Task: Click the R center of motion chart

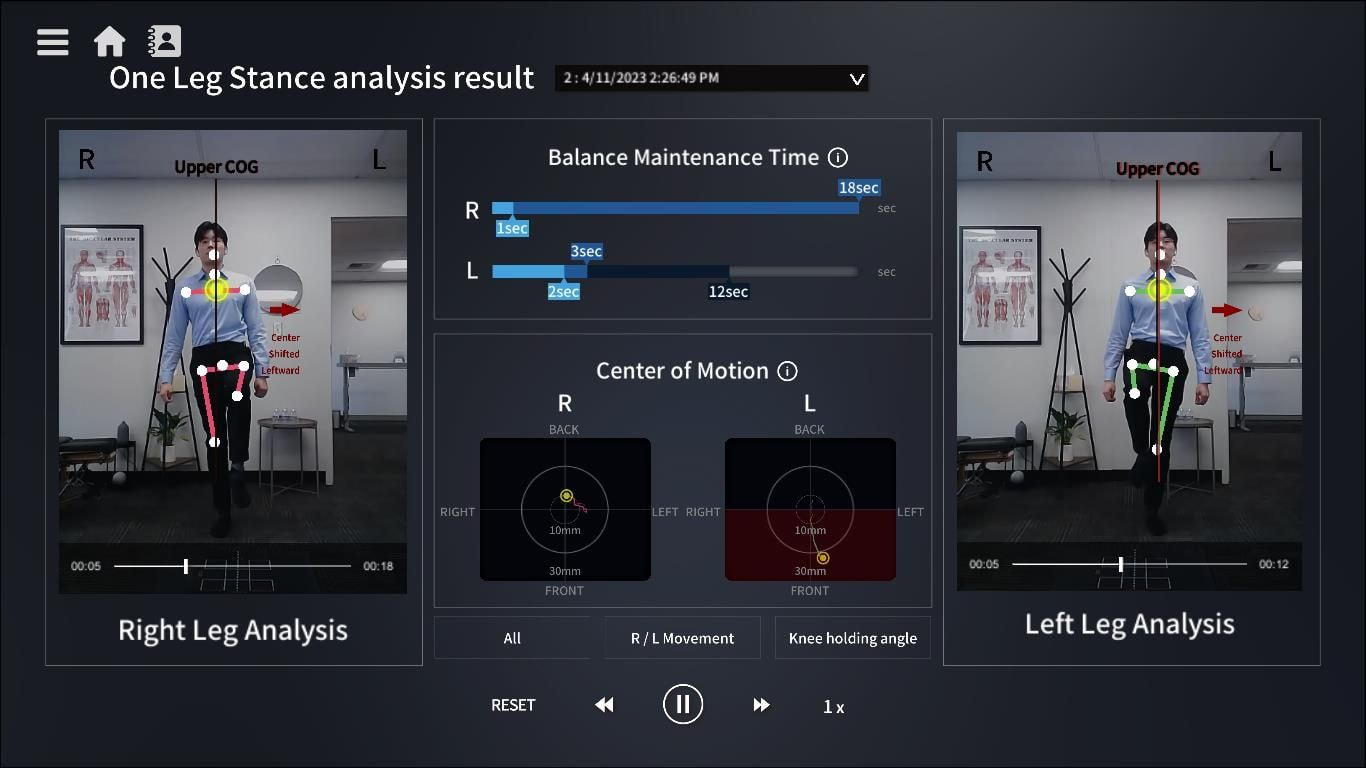Action: (x=565, y=510)
